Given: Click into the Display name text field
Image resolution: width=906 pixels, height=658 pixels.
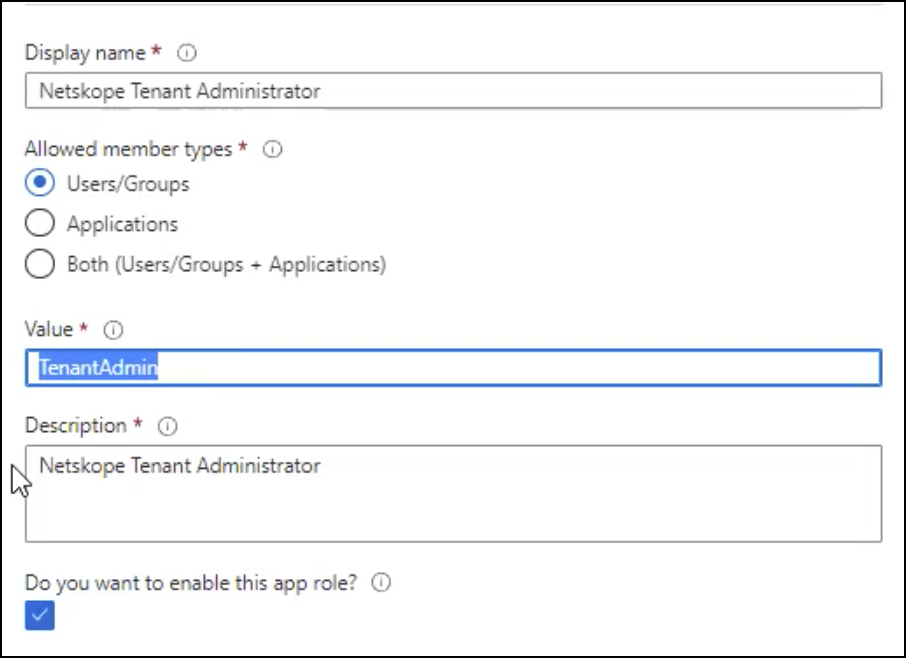Looking at the screenshot, I should (454, 91).
